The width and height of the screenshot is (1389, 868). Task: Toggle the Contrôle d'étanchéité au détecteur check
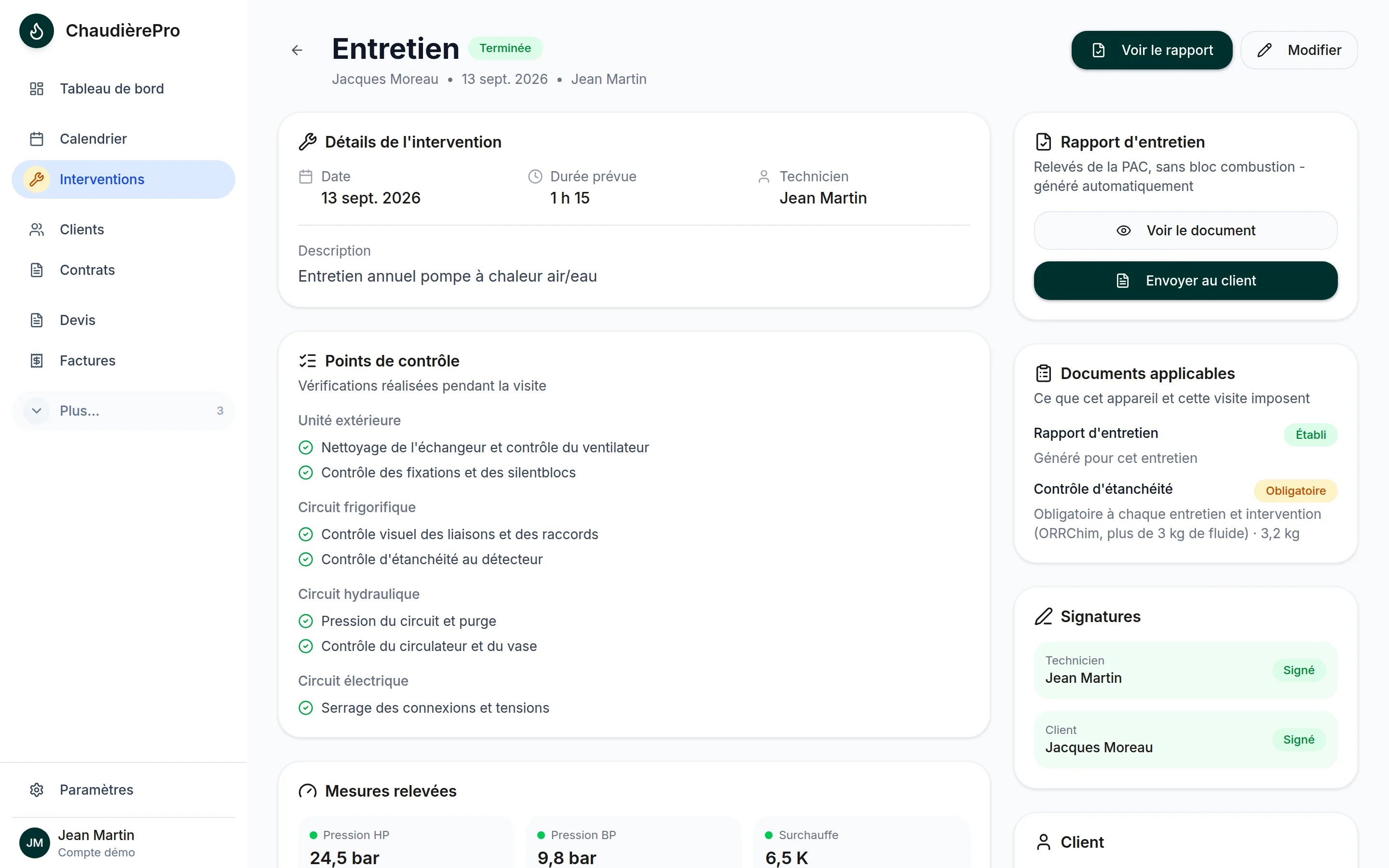click(306, 559)
